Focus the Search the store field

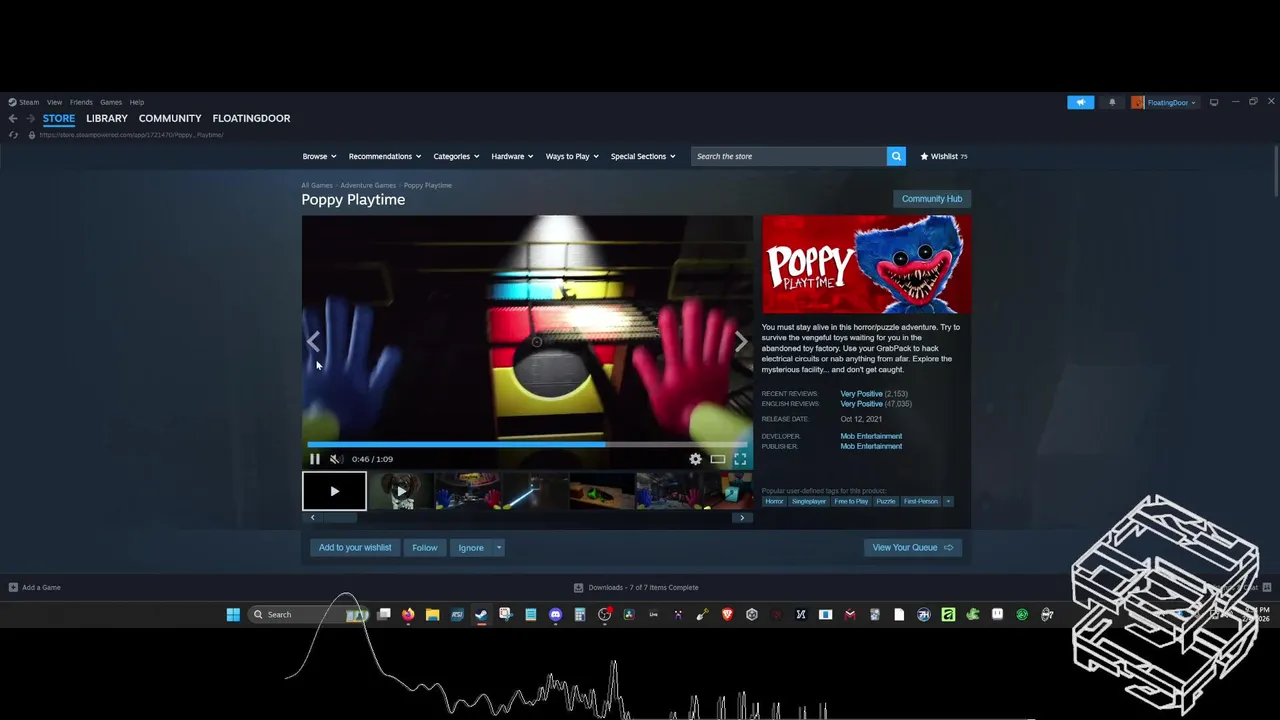point(788,156)
